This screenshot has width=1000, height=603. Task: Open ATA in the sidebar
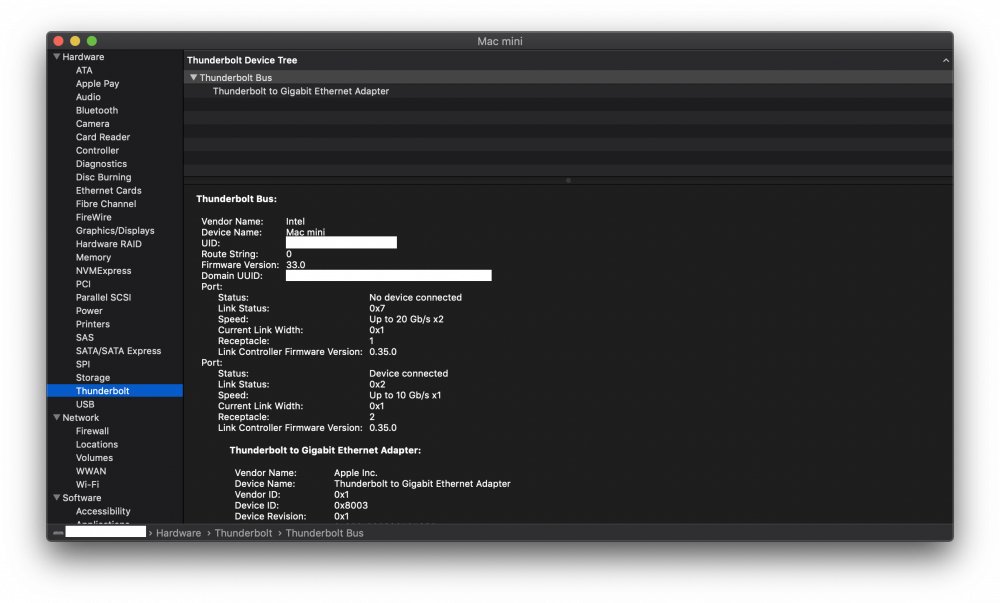[84, 70]
